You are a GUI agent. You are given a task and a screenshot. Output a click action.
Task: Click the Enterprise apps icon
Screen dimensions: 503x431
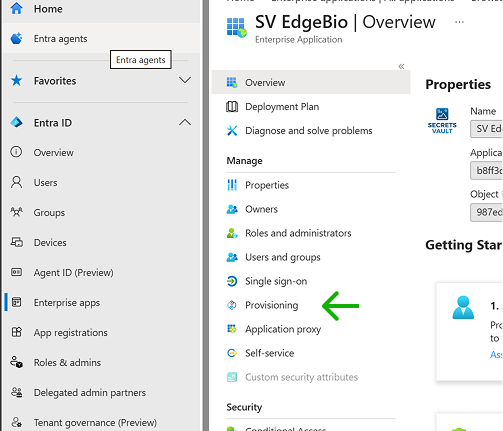point(16,302)
